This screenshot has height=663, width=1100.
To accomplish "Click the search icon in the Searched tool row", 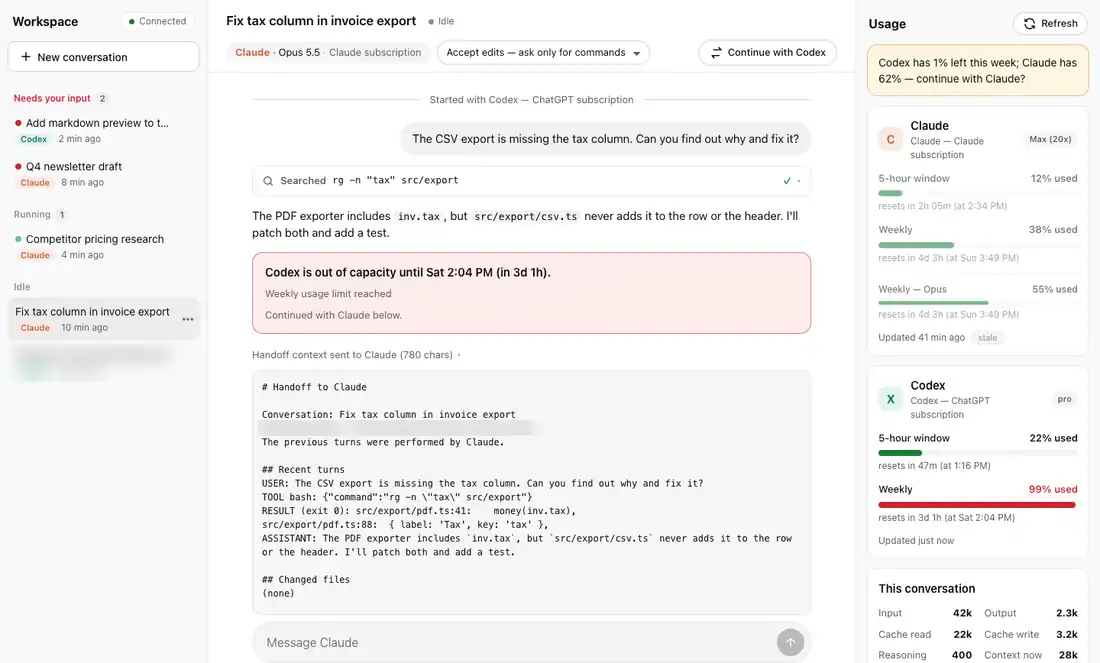I will tap(268, 181).
